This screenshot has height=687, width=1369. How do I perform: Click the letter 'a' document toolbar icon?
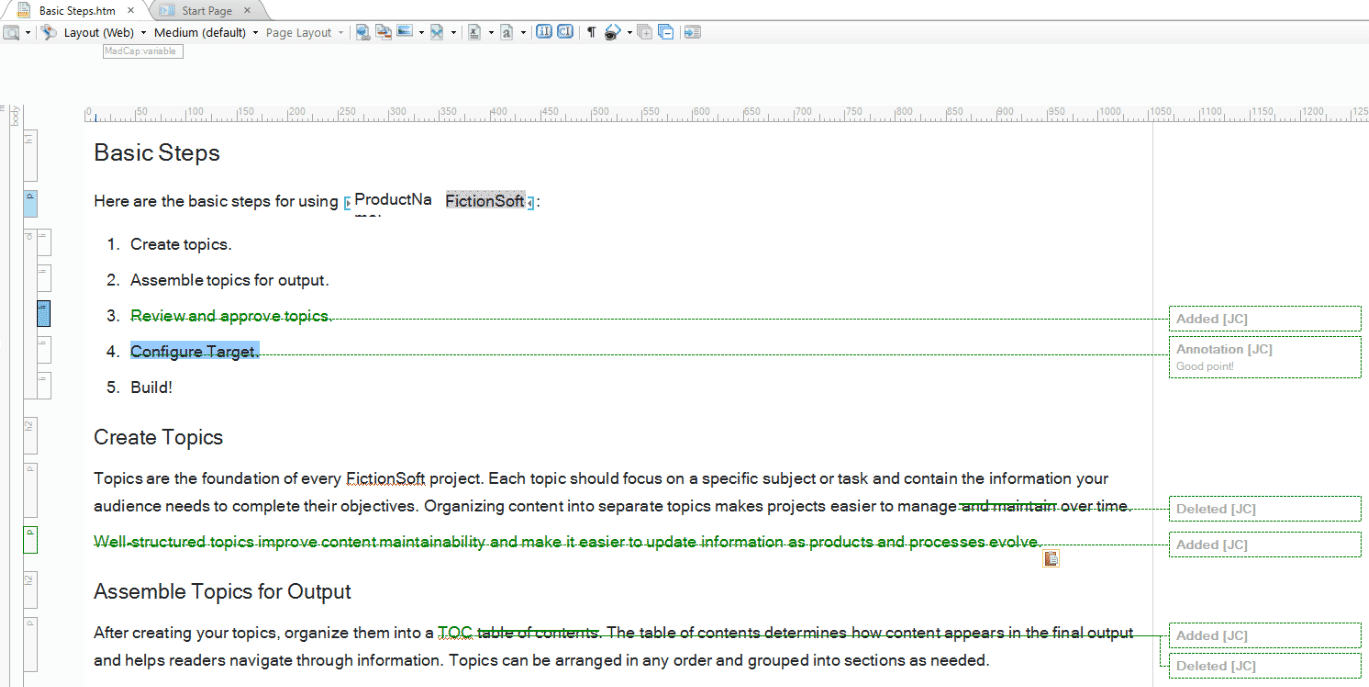tap(507, 33)
